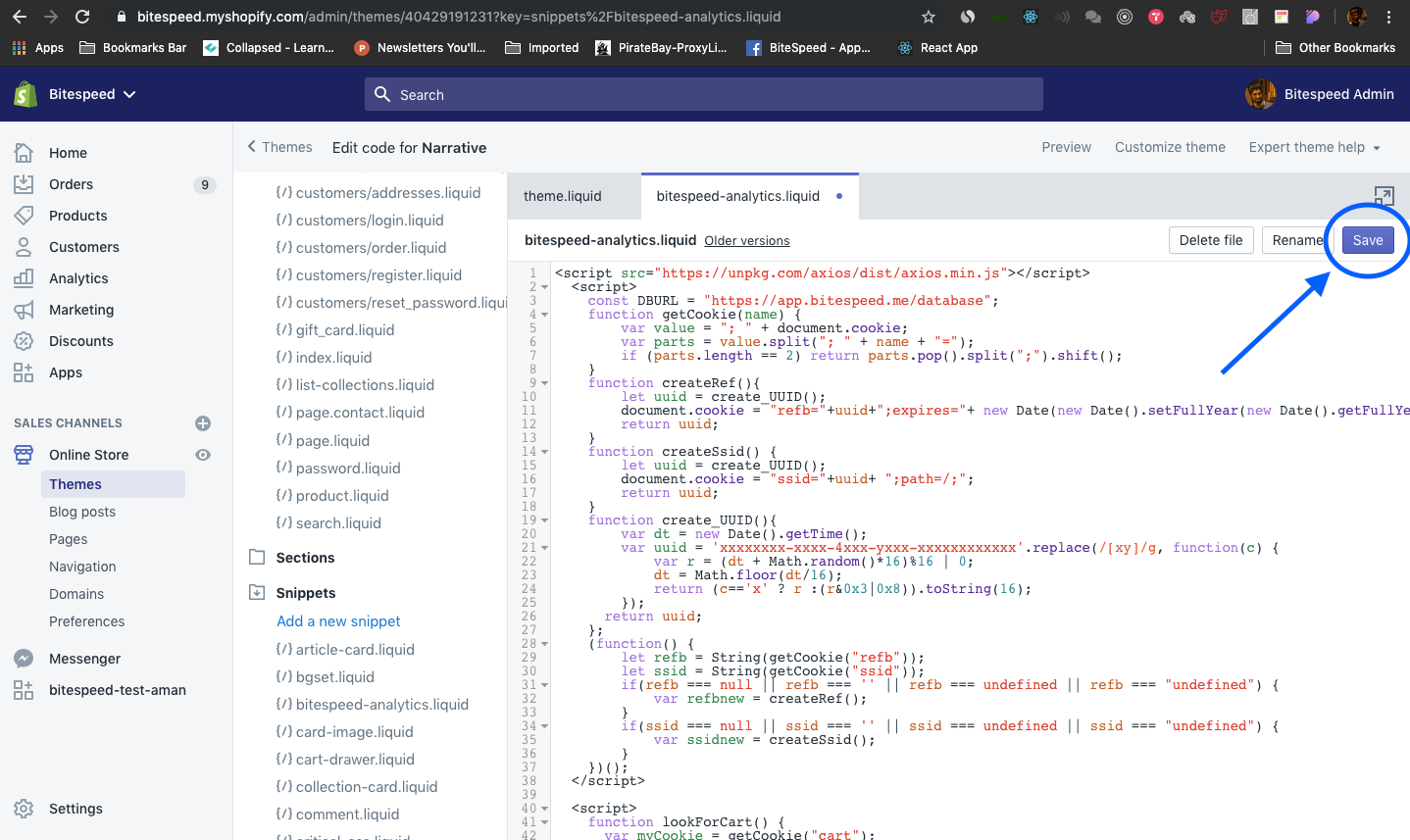Go back to Themes link
1410x840 pixels.
[279, 147]
